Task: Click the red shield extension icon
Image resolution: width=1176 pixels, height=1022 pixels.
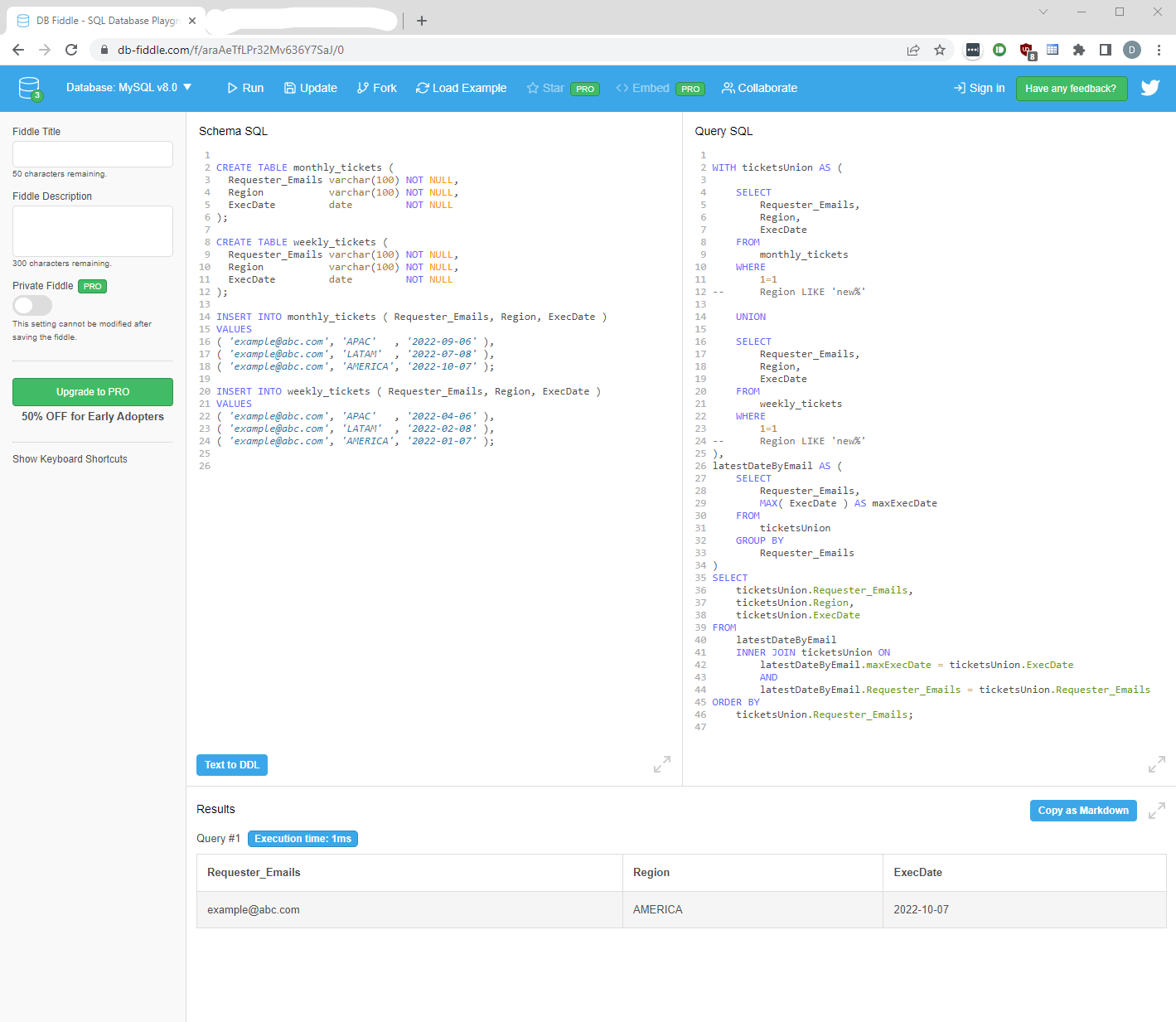Action: point(1027,51)
